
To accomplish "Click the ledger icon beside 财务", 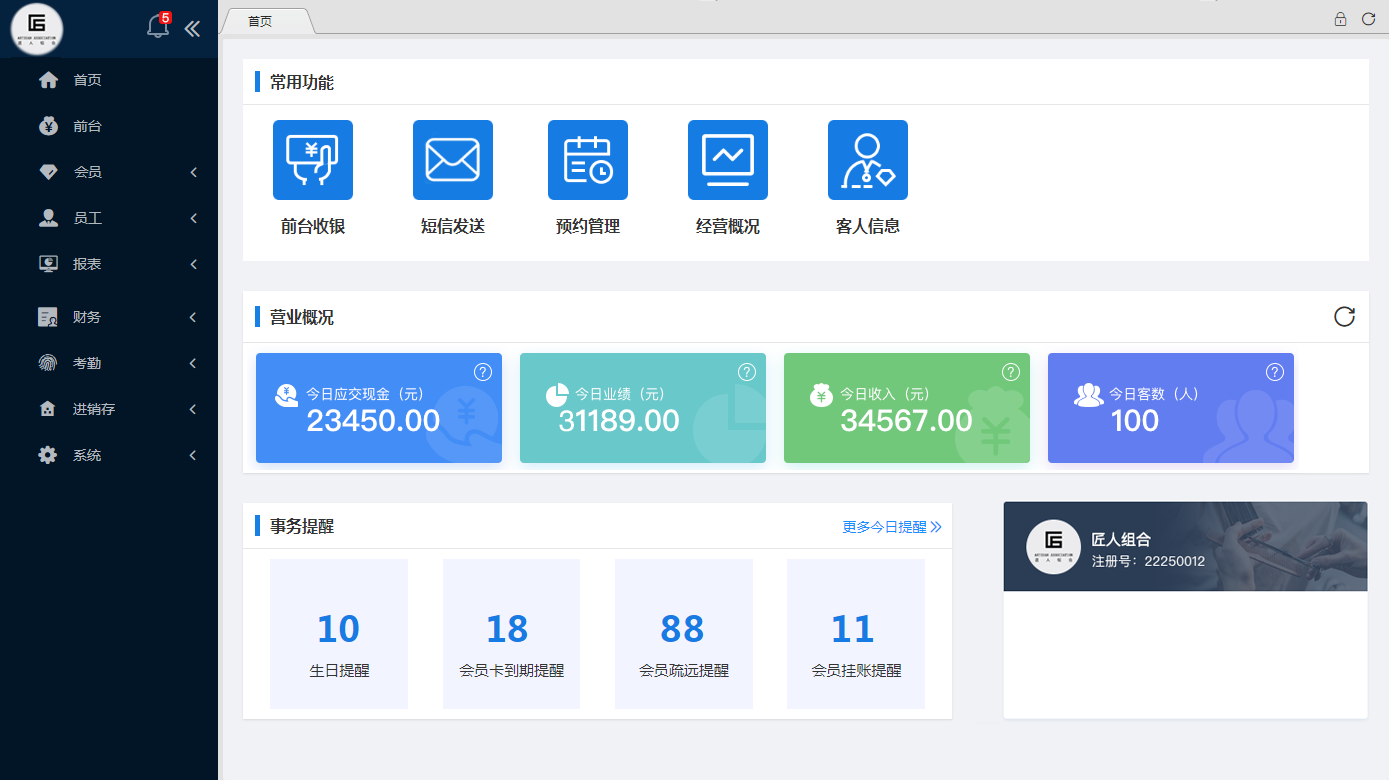I will pos(48,317).
